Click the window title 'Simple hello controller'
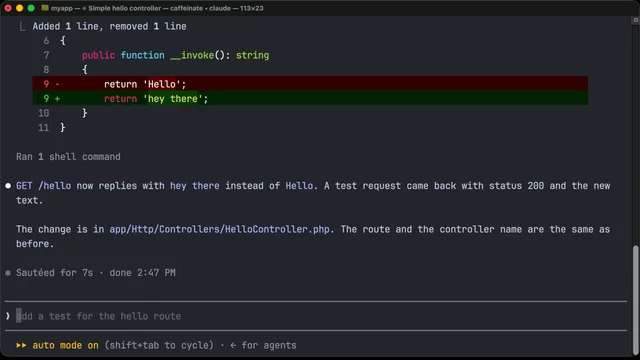 [x=124, y=8]
